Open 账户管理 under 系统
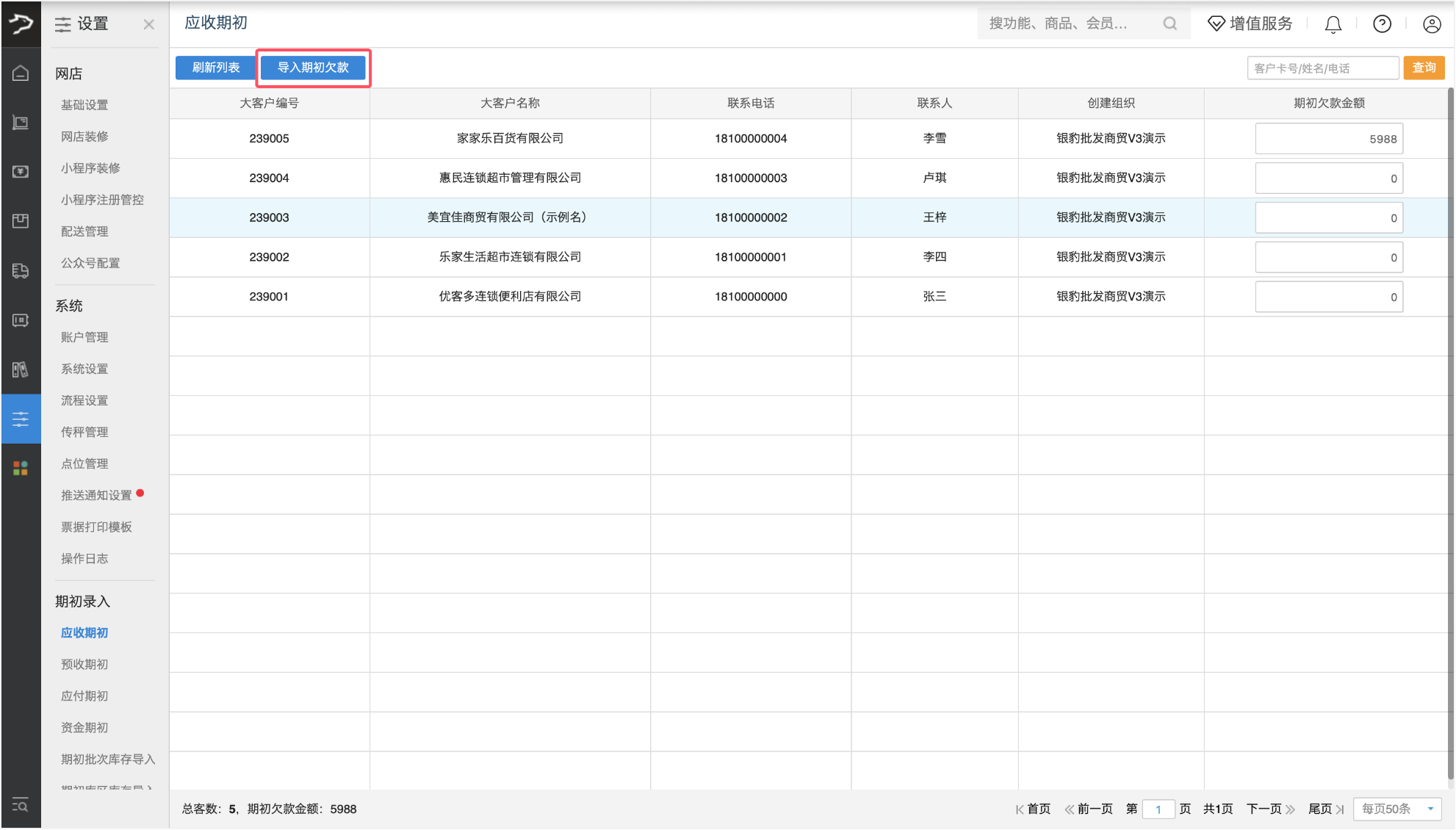1456x830 pixels. click(83, 337)
